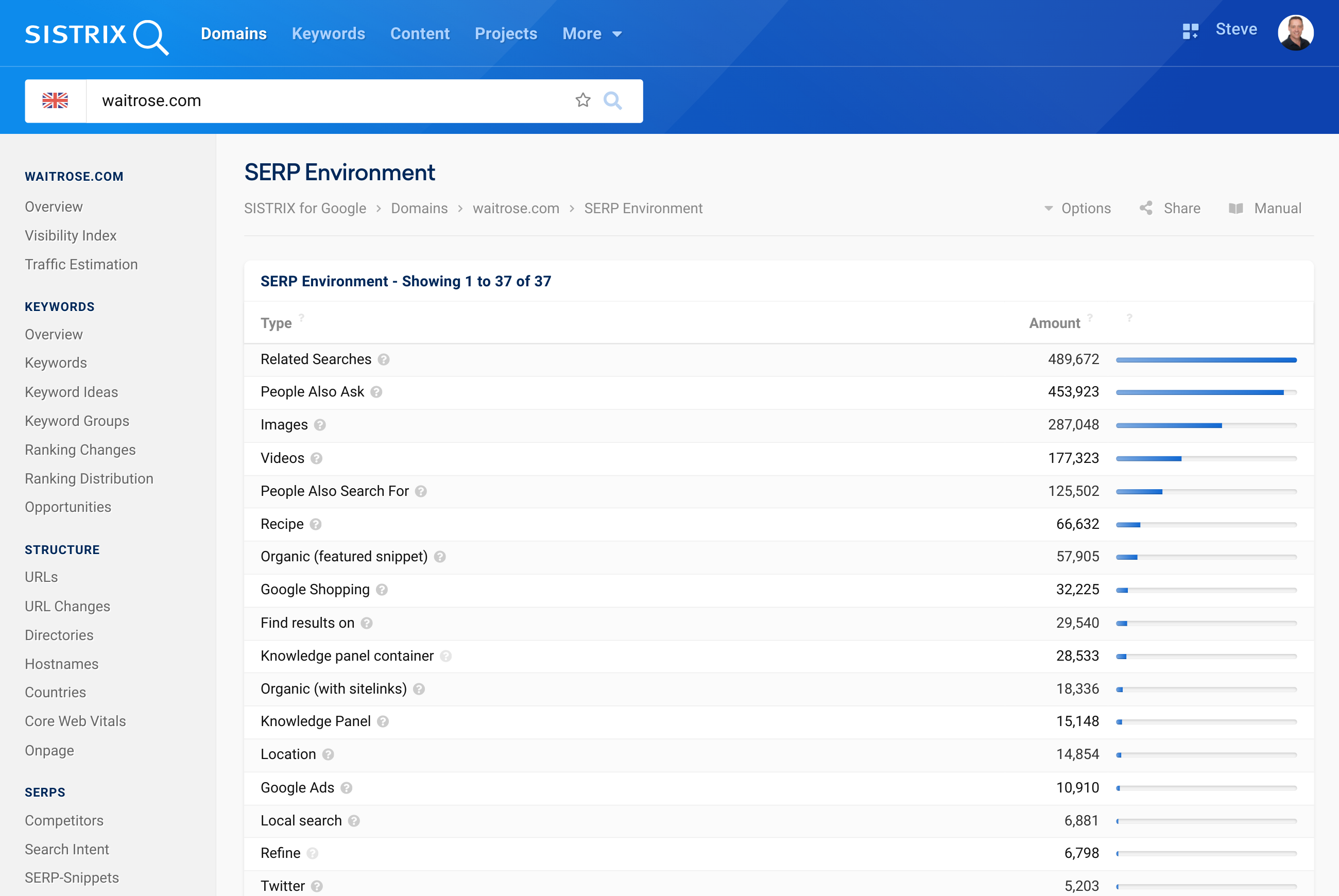Click the Visibility Index sidebar link
1339x896 pixels.
(70, 234)
